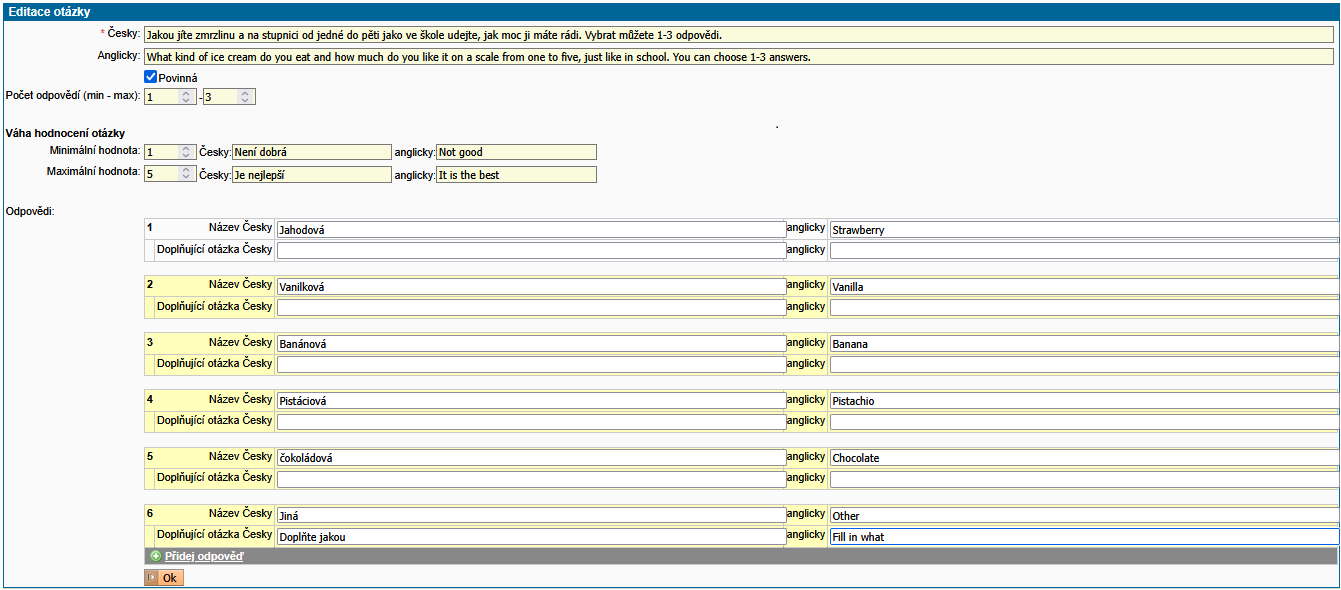The image size is (1341, 590).
Task: Focus the 'It is the best' English field
Action: (516, 174)
